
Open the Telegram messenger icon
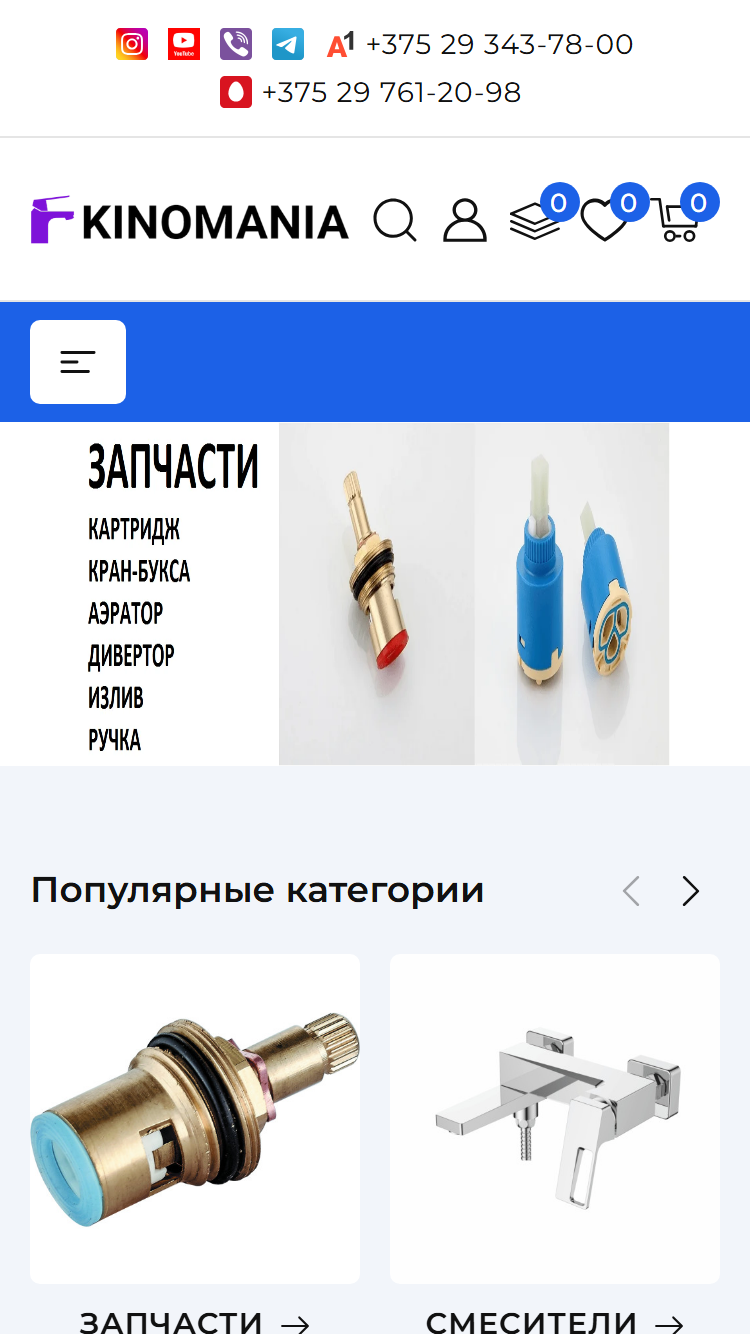point(288,44)
